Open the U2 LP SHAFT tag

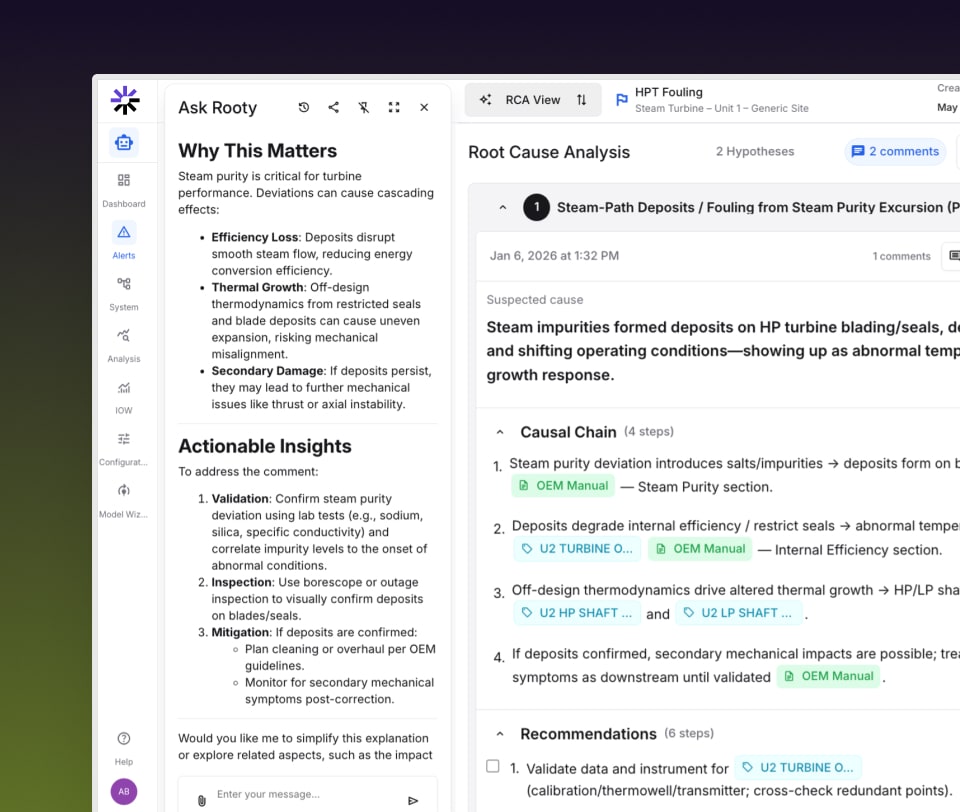(x=738, y=613)
